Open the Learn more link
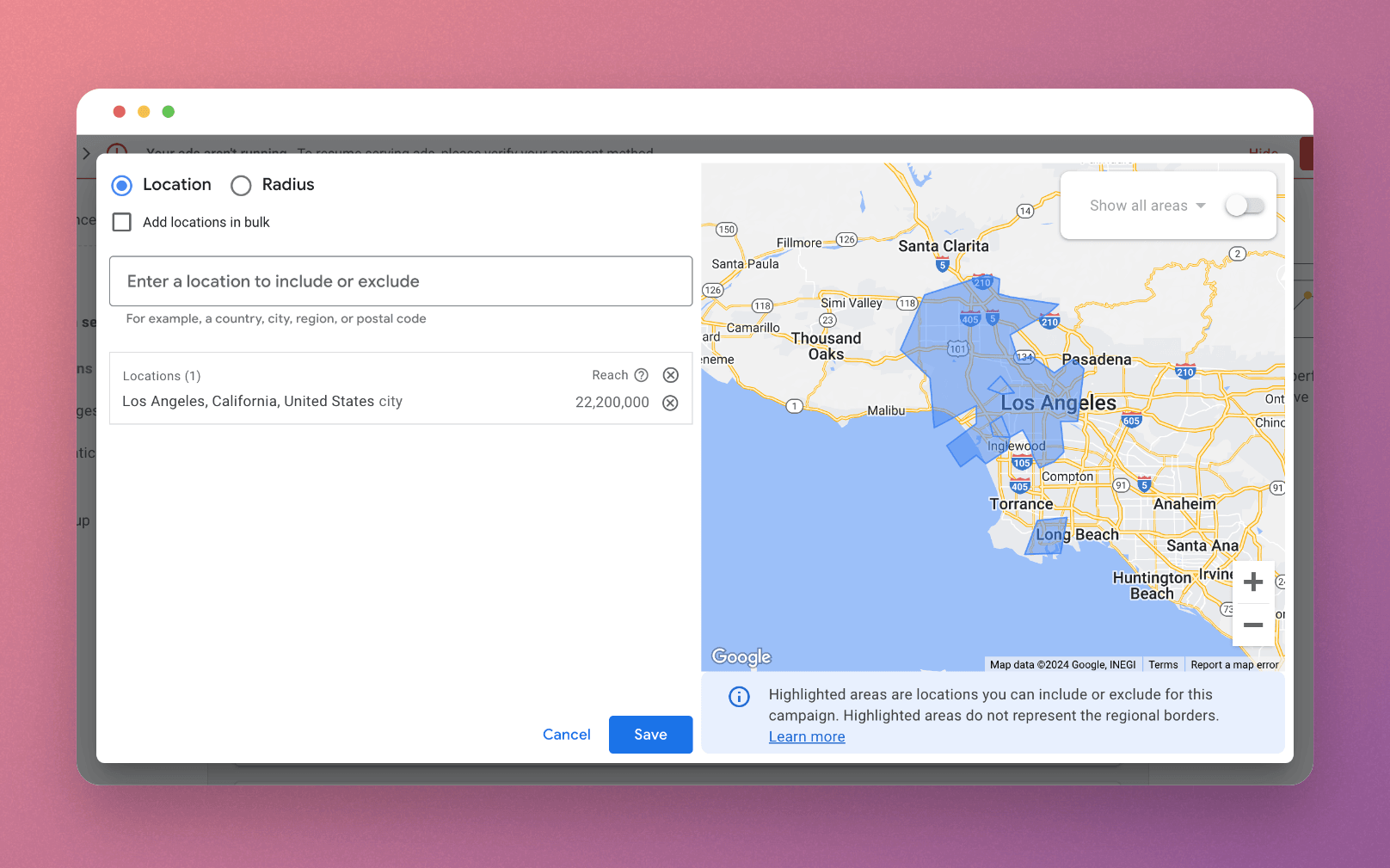The height and width of the screenshot is (868, 1390). [x=806, y=736]
